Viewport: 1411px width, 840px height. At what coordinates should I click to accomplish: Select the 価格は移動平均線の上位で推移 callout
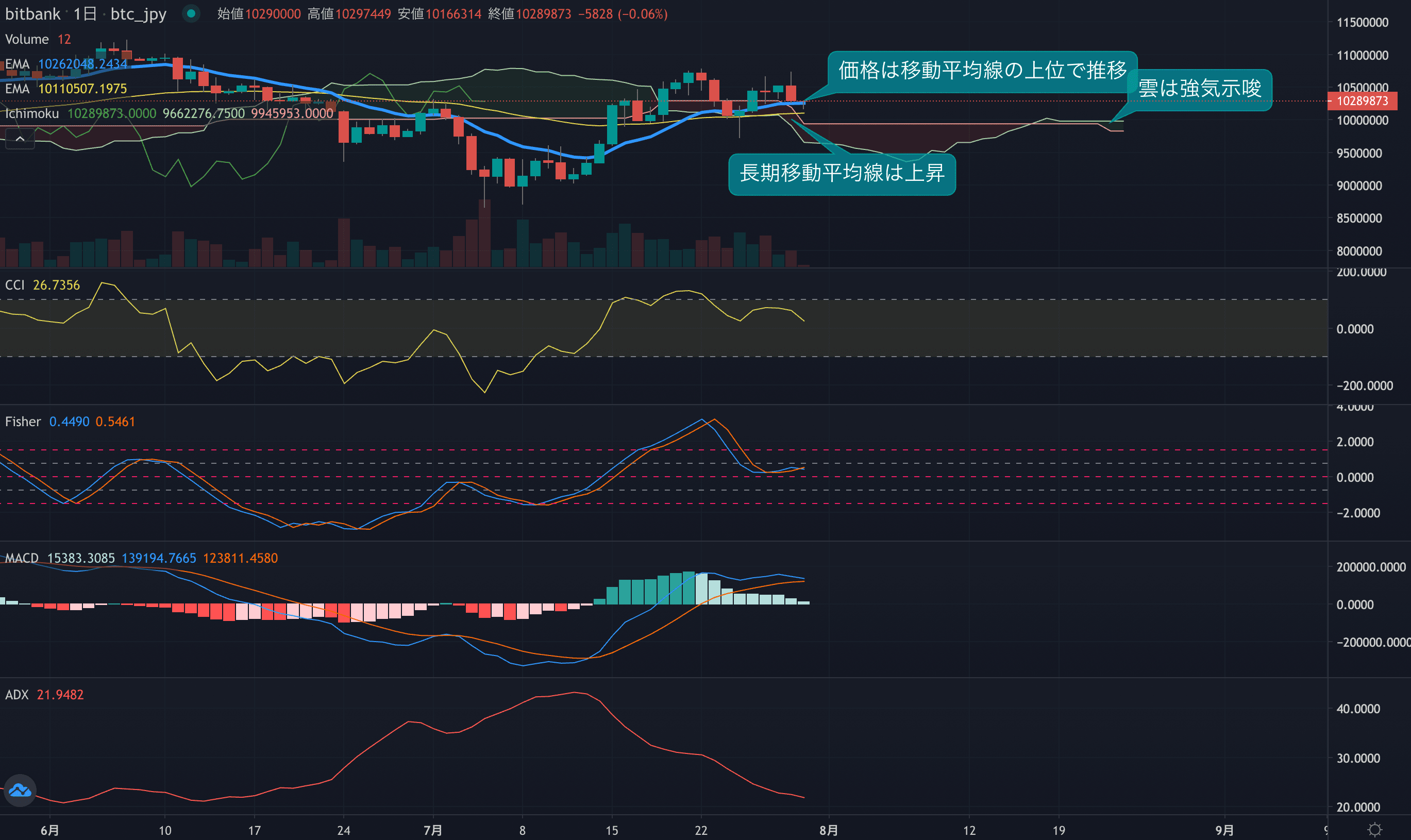point(982,71)
